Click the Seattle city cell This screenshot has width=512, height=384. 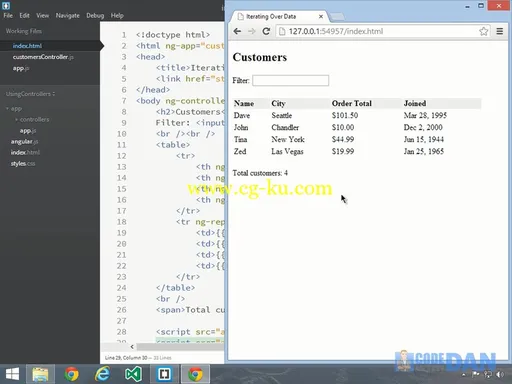(282, 115)
